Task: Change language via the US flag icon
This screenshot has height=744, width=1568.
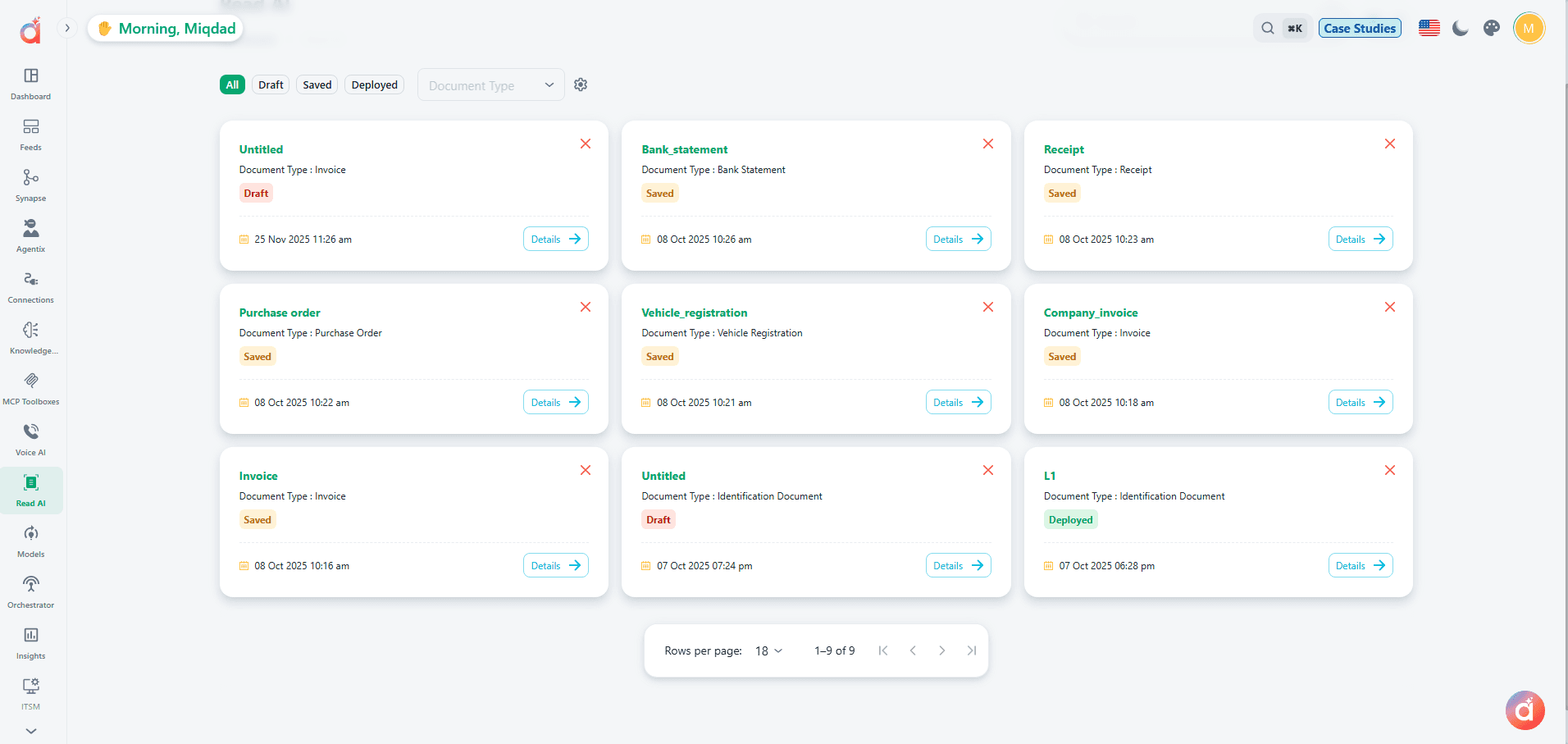Action: coord(1429,28)
